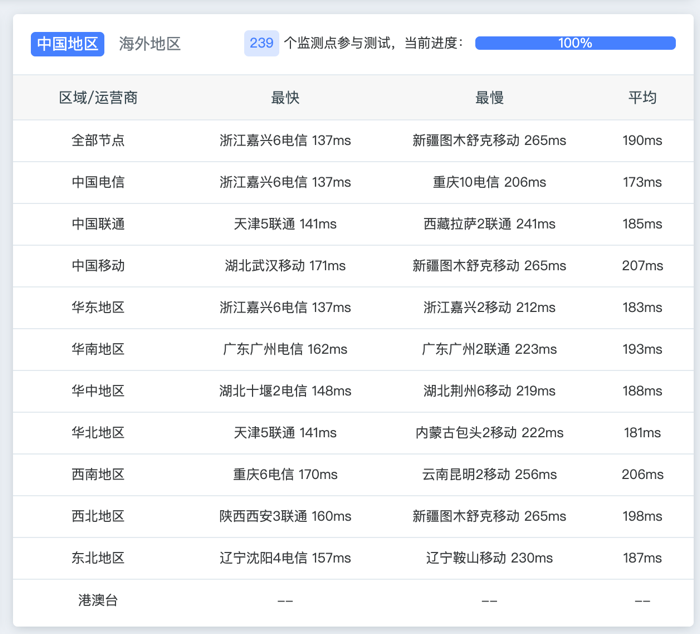Click 新疆图木舒克移动 265ms in 全部节点 row

click(x=489, y=140)
